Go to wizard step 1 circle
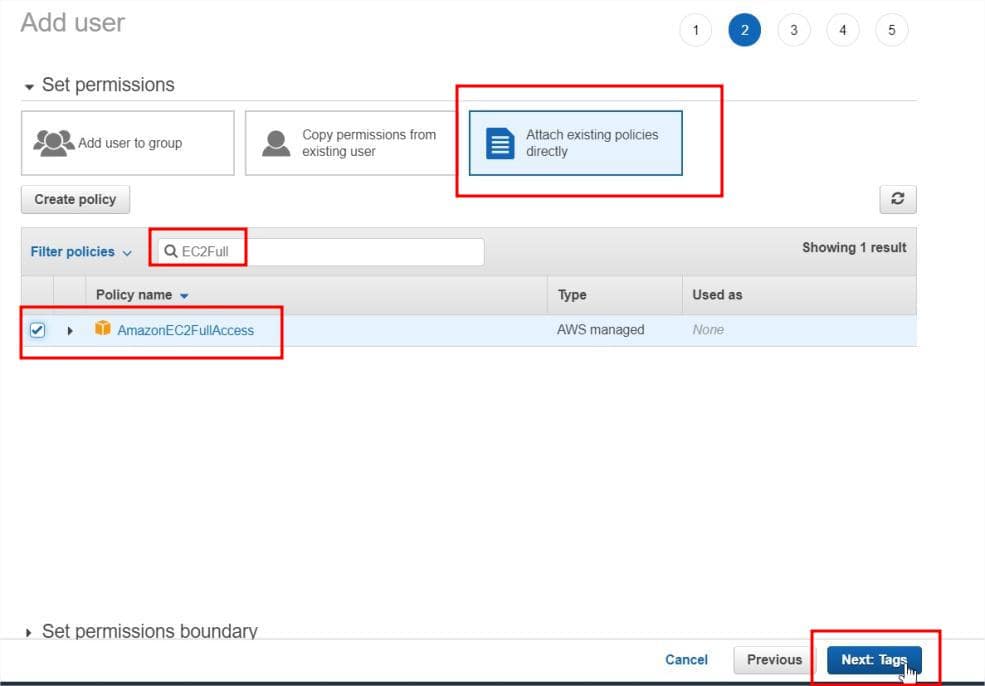Image resolution: width=985 pixels, height=686 pixels. (695, 30)
